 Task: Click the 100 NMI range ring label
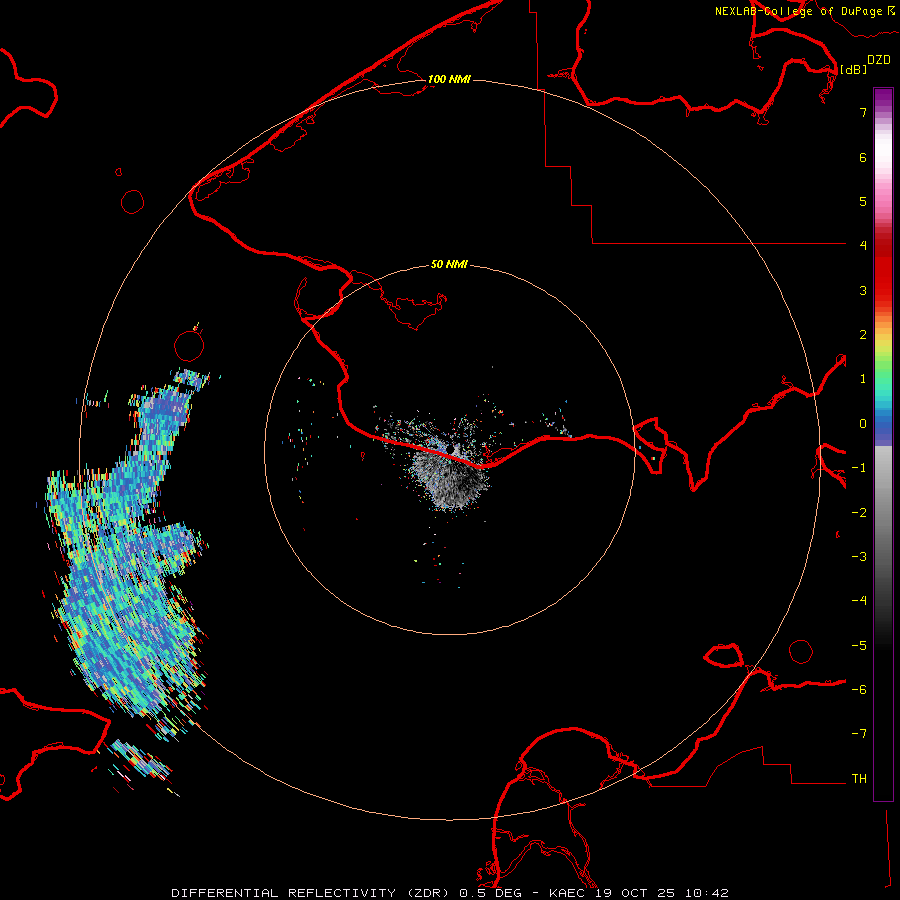[449, 79]
